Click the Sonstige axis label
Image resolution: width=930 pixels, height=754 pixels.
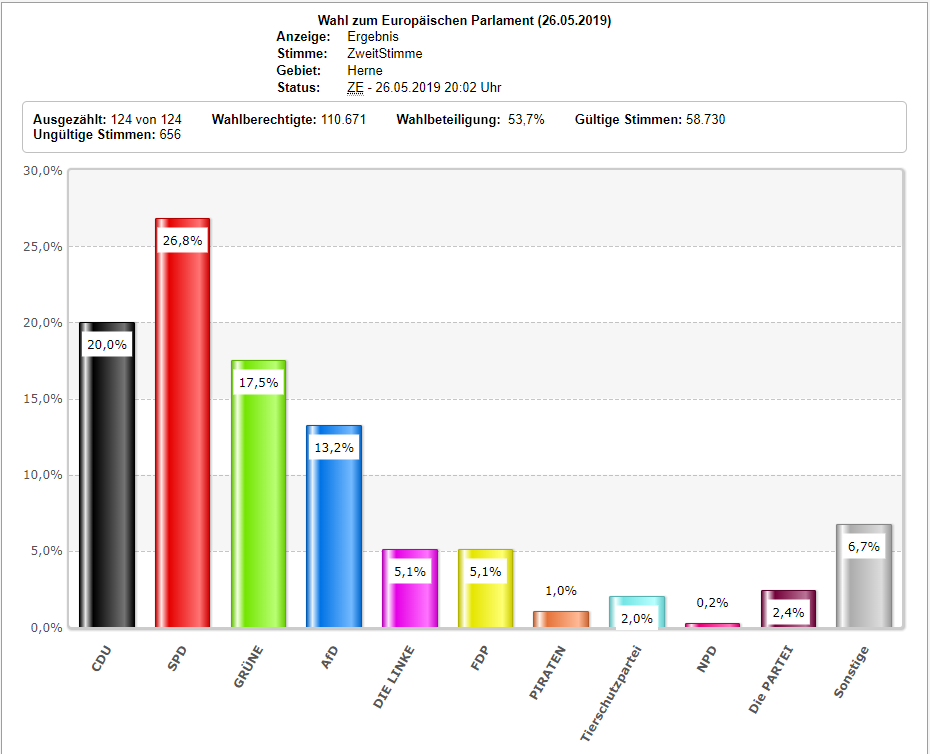(x=851, y=672)
